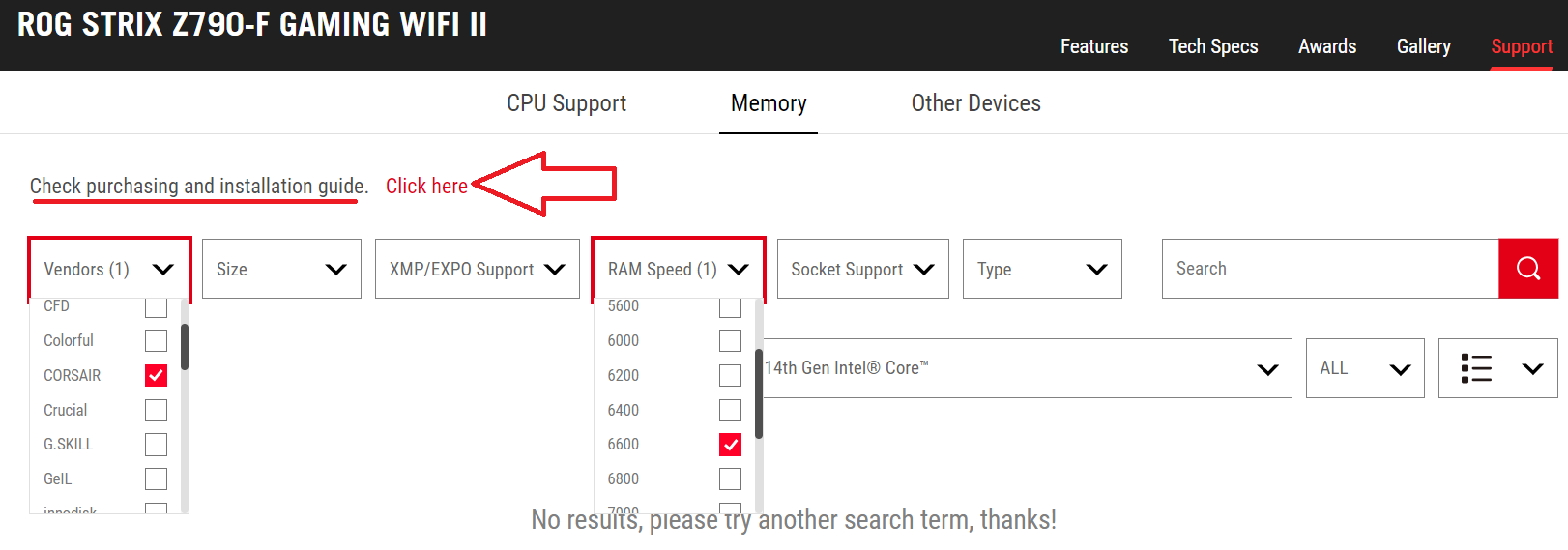The width and height of the screenshot is (1568, 550).
Task: Follow the red Click here link
Action: pyautogui.click(x=426, y=186)
